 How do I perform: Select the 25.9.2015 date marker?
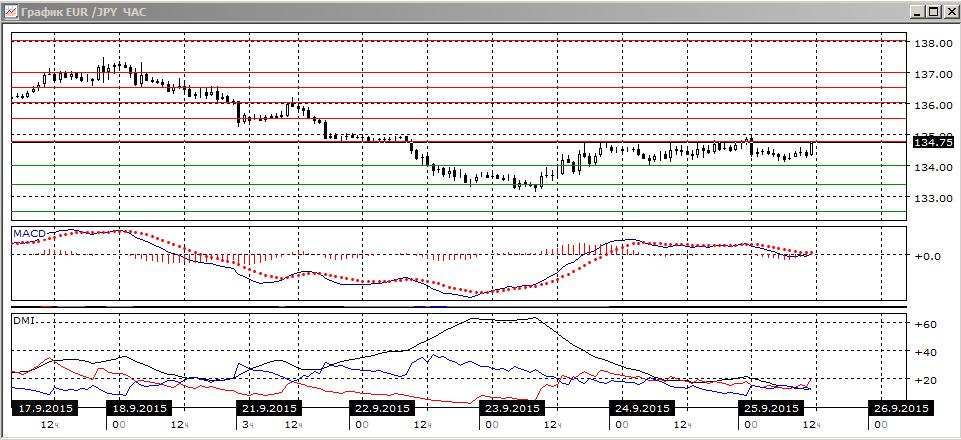pyautogui.click(x=770, y=408)
